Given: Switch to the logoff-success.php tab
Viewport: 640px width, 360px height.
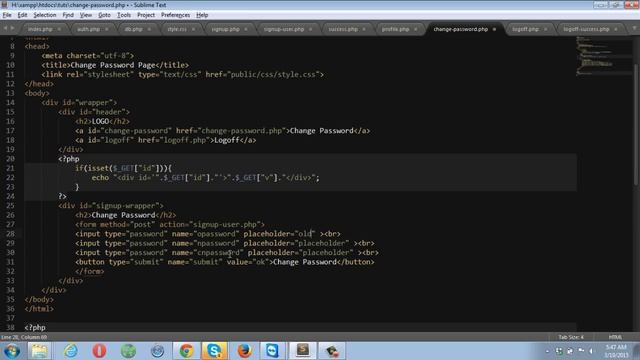Looking at the screenshot, I should [586, 29].
